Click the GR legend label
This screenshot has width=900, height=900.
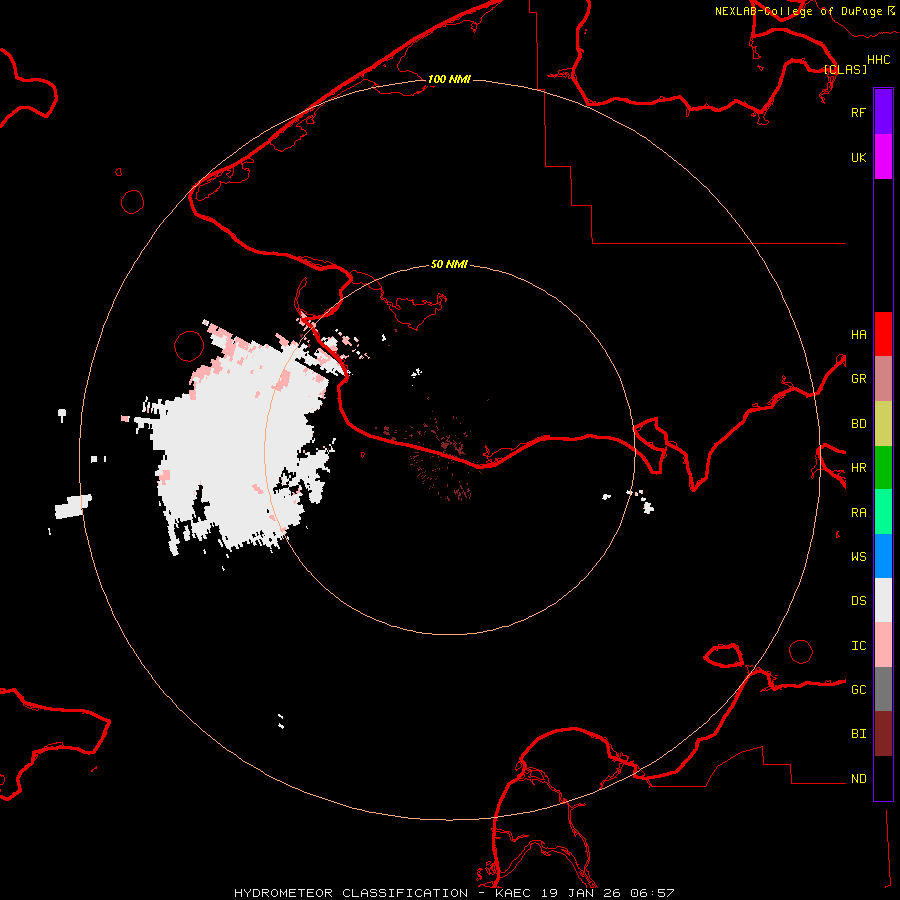click(x=858, y=379)
